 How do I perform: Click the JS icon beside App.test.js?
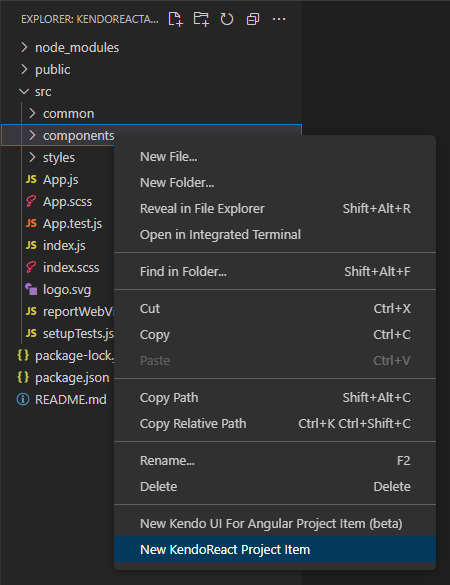click(x=31, y=223)
